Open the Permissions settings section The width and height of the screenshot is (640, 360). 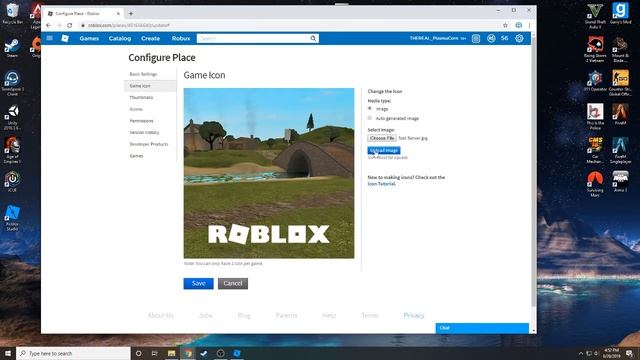(142, 121)
